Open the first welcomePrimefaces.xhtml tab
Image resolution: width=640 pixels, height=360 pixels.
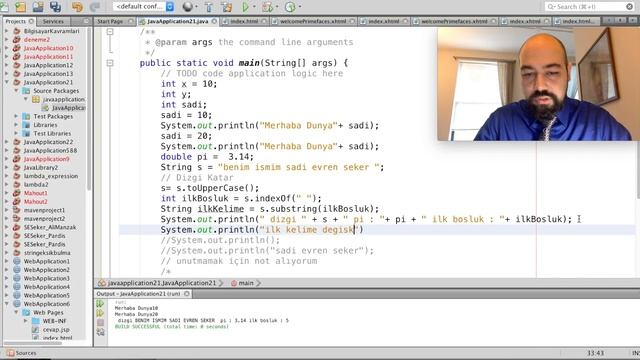pos(312,21)
